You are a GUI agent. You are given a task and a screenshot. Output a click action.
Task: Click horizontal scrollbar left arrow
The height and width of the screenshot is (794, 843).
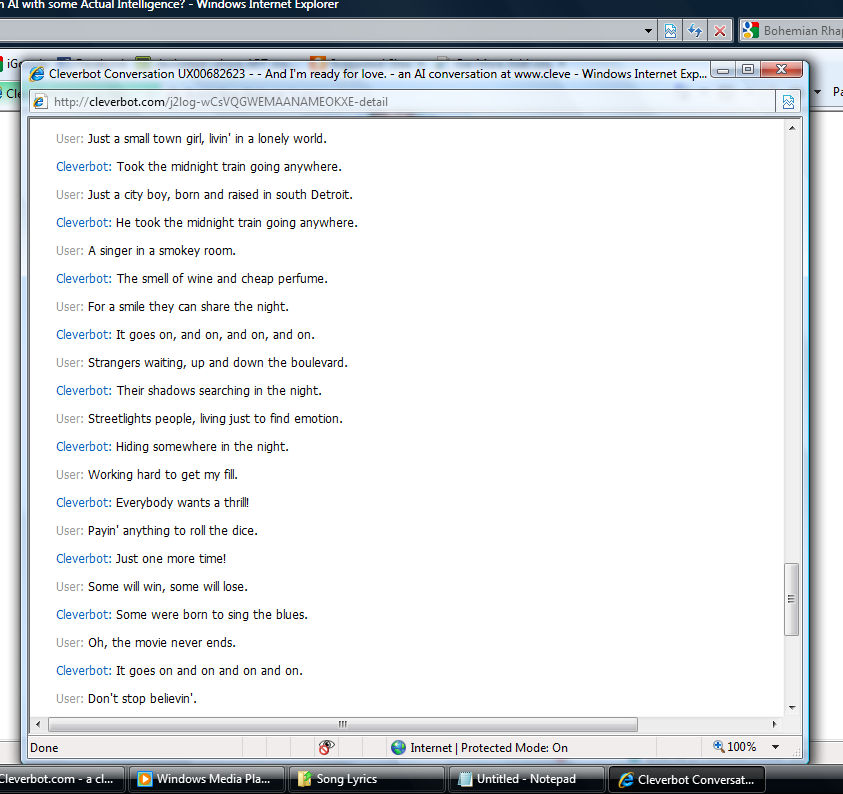click(x=38, y=724)
